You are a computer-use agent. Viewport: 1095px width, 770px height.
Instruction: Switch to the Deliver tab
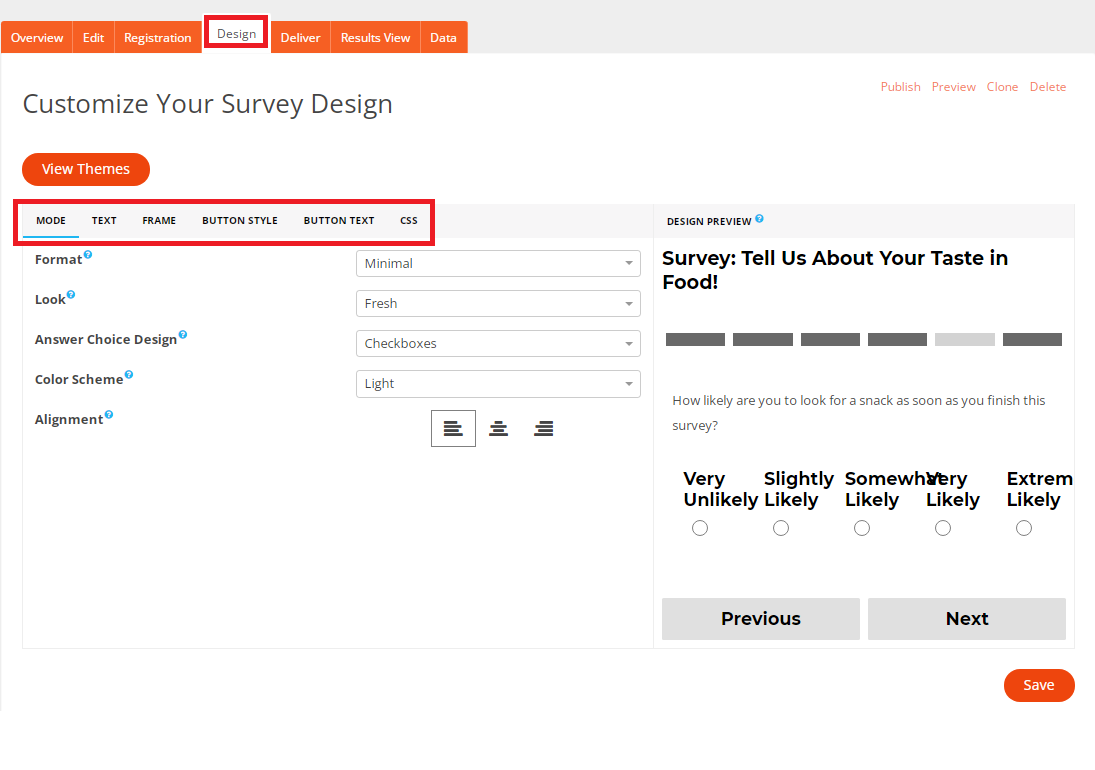(x=300, y=37)
